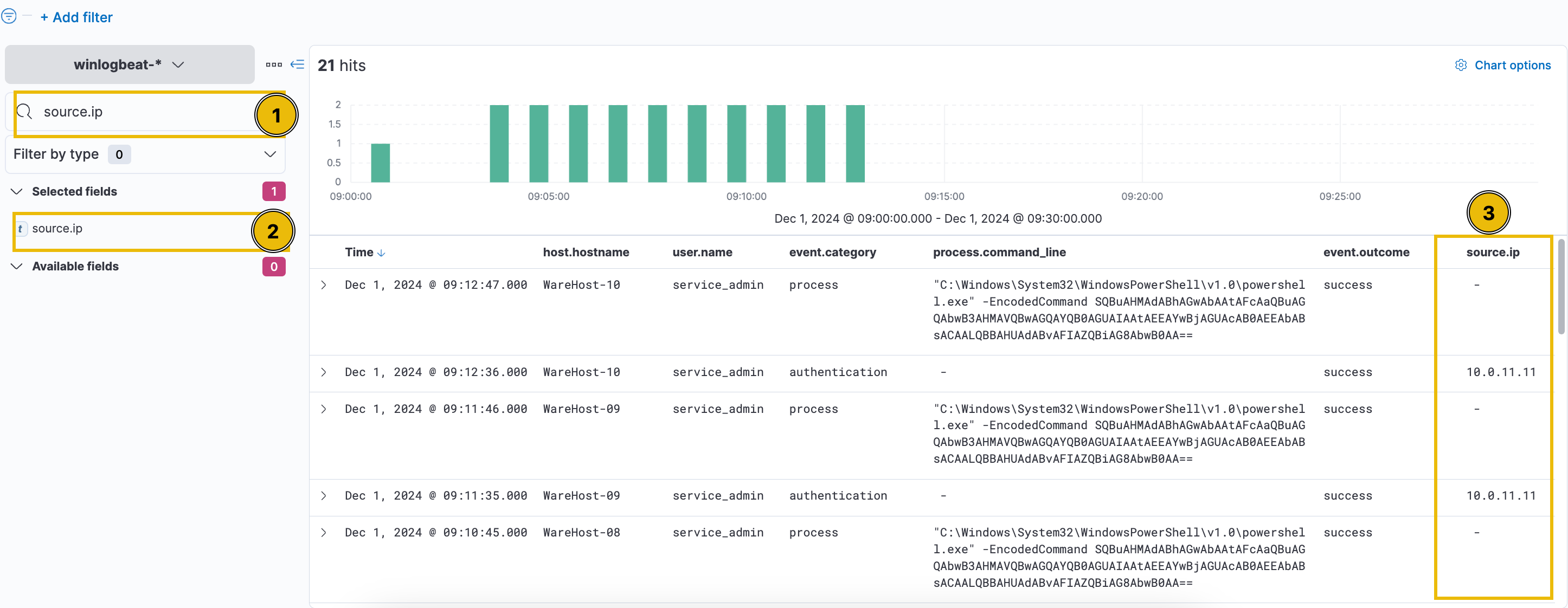Click source IP 10.0.11.11 in 09:11:35 row
The image size is (1568, 608).
tap(1500, 495)
